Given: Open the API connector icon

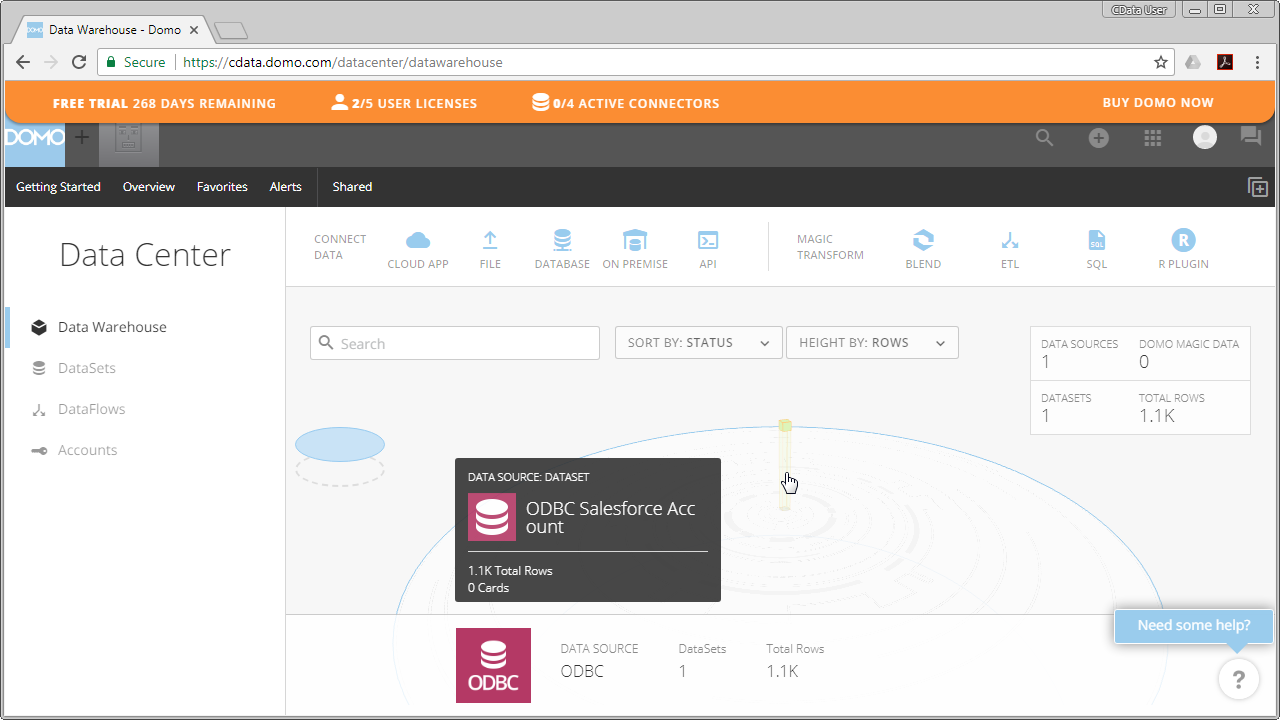Looking at the screenshot, I should point(707,241).
